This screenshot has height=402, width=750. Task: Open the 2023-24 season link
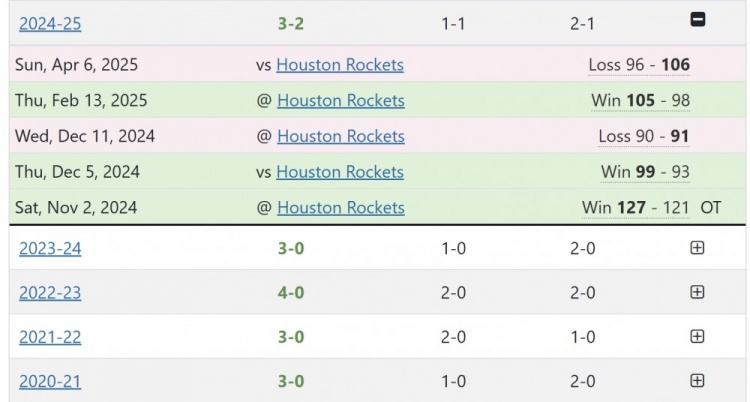50,248
